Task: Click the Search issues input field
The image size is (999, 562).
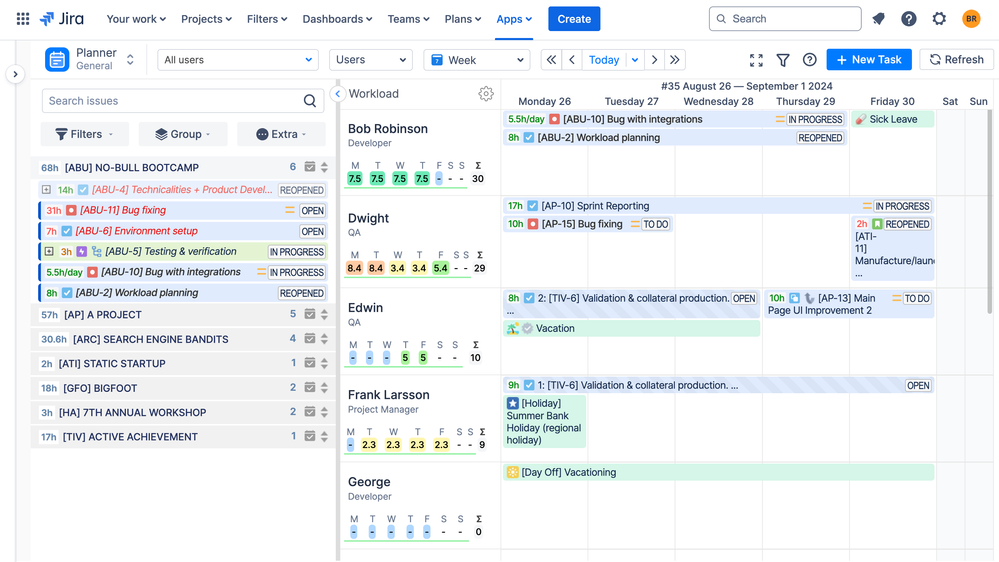Action: coord(183,101)
